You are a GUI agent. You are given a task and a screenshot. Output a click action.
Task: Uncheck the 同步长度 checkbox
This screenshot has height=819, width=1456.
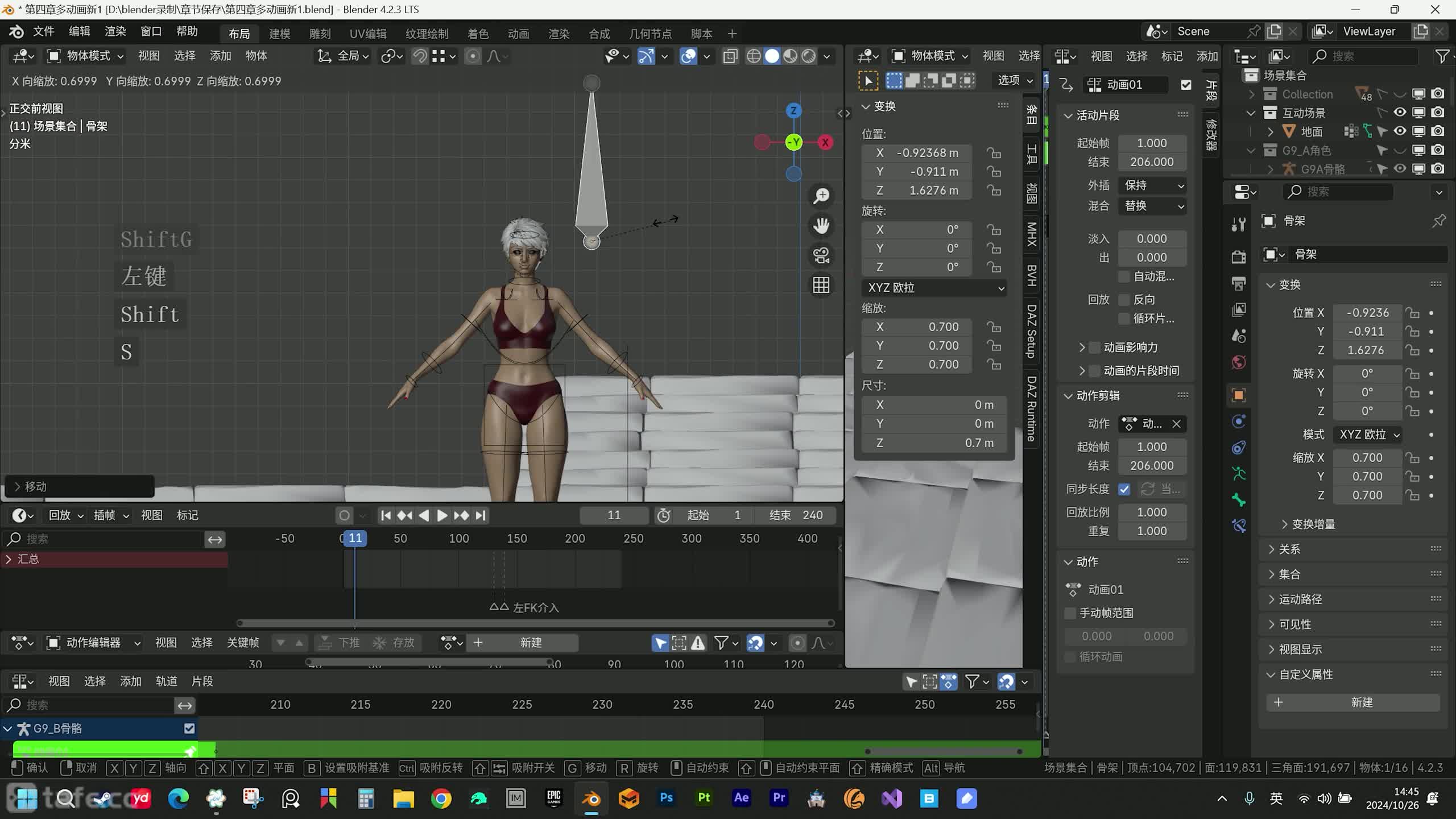click(x=1124, y=489)
